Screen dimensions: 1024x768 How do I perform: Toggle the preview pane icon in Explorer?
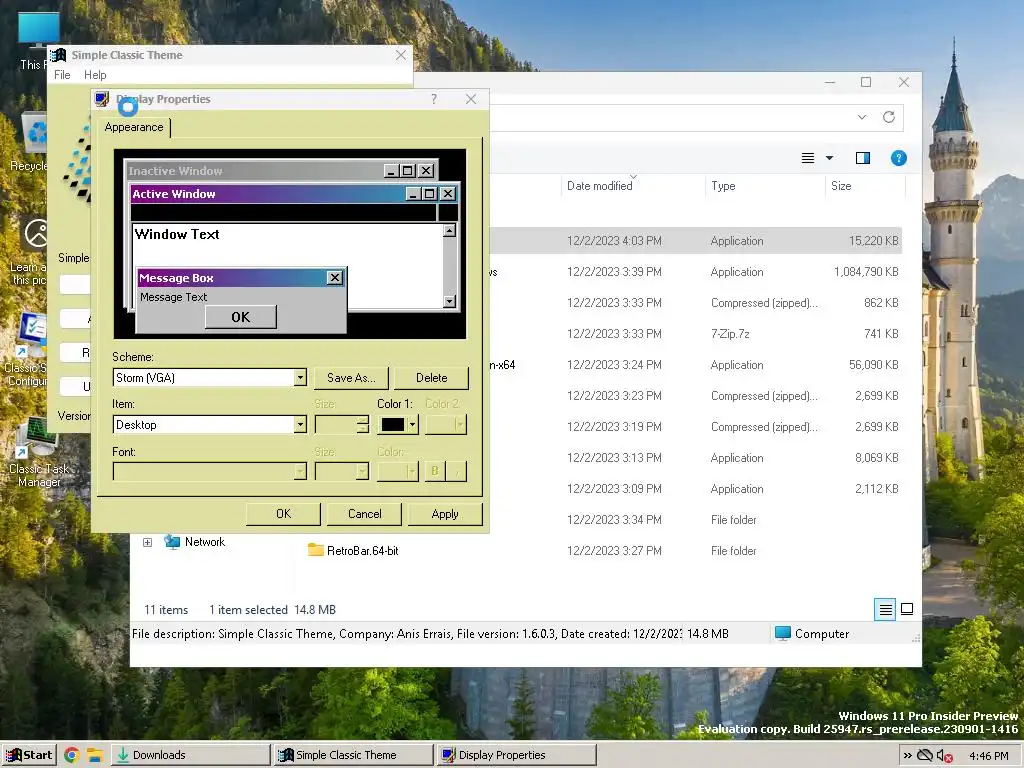(863, 158)
